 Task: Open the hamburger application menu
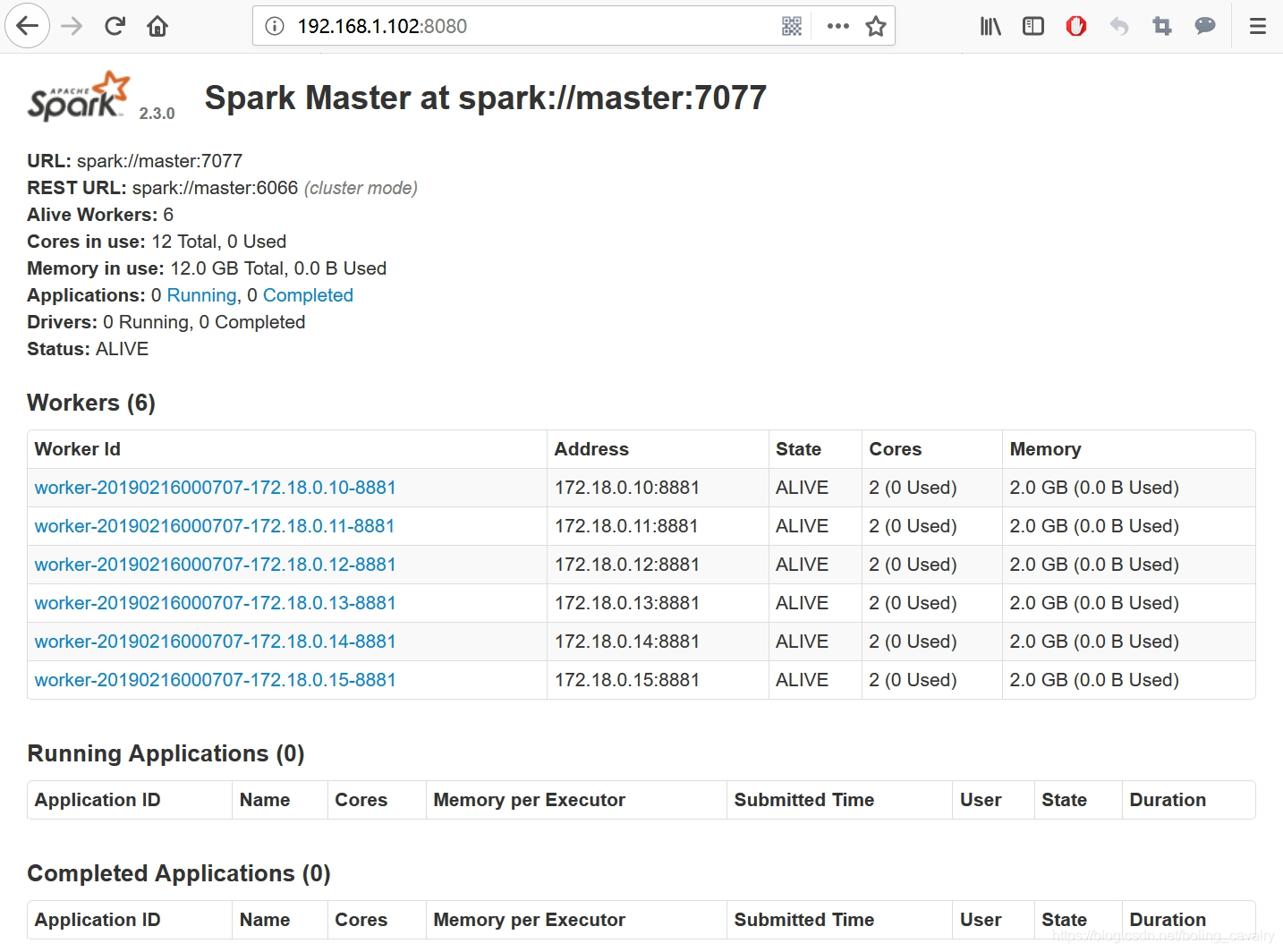point(1258,26)
